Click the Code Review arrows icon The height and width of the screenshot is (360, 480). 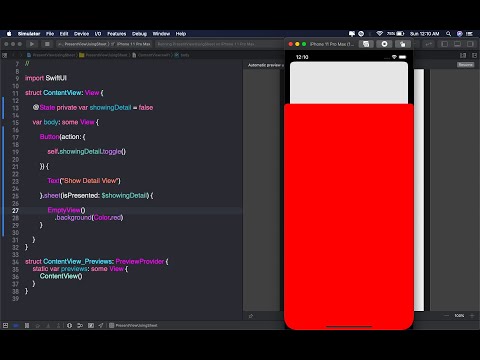point(429,44)
